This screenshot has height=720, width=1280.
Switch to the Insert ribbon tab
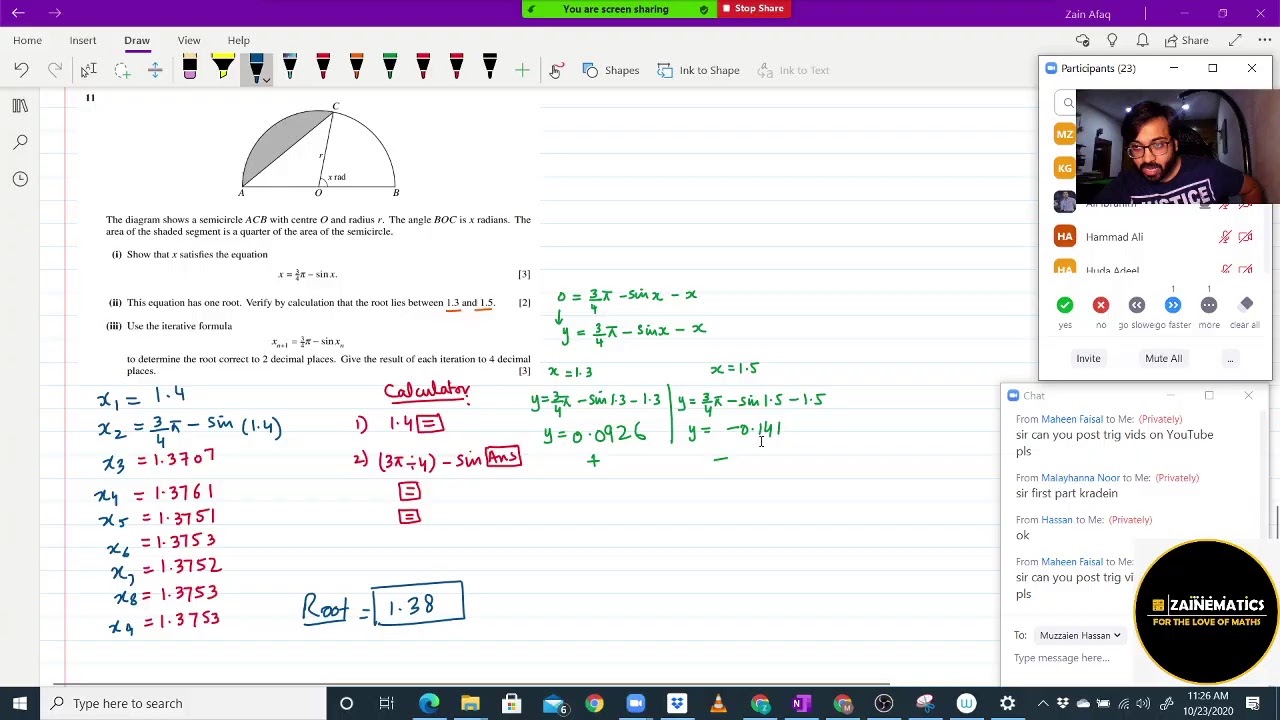[83, 40]
